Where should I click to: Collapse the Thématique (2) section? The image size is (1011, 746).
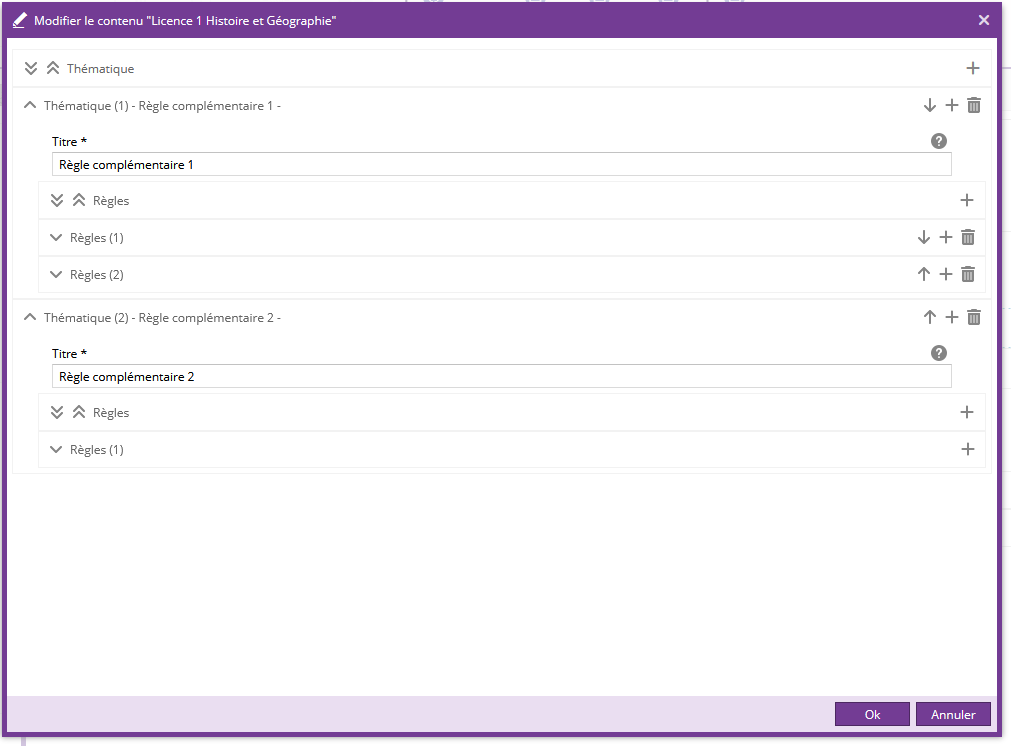pos(29,317)
